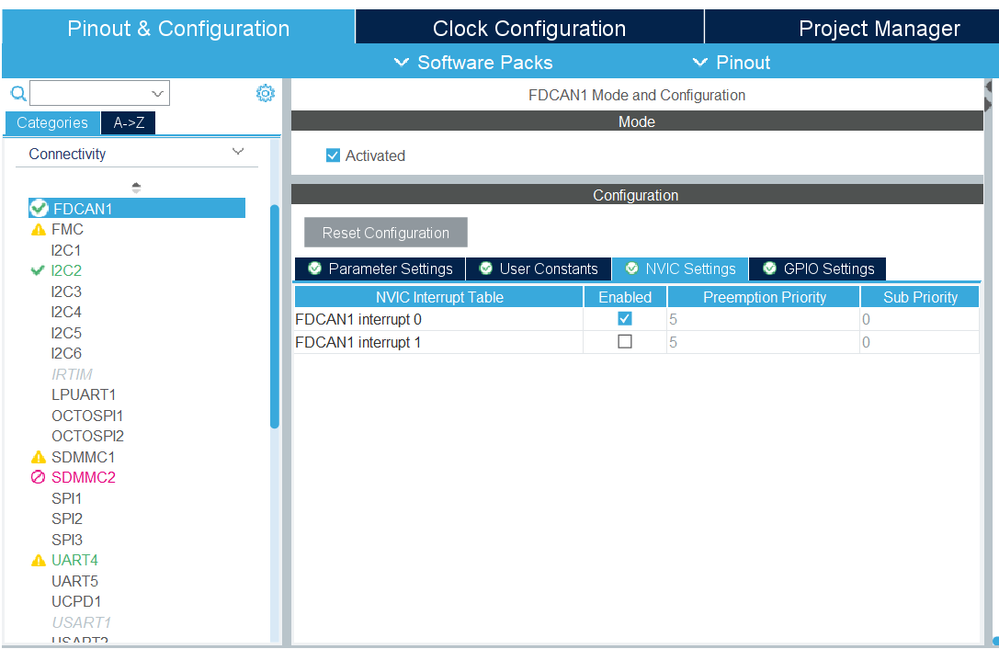Toggle the Activated checkbox
Screen dimensions: 999x651
333,155
